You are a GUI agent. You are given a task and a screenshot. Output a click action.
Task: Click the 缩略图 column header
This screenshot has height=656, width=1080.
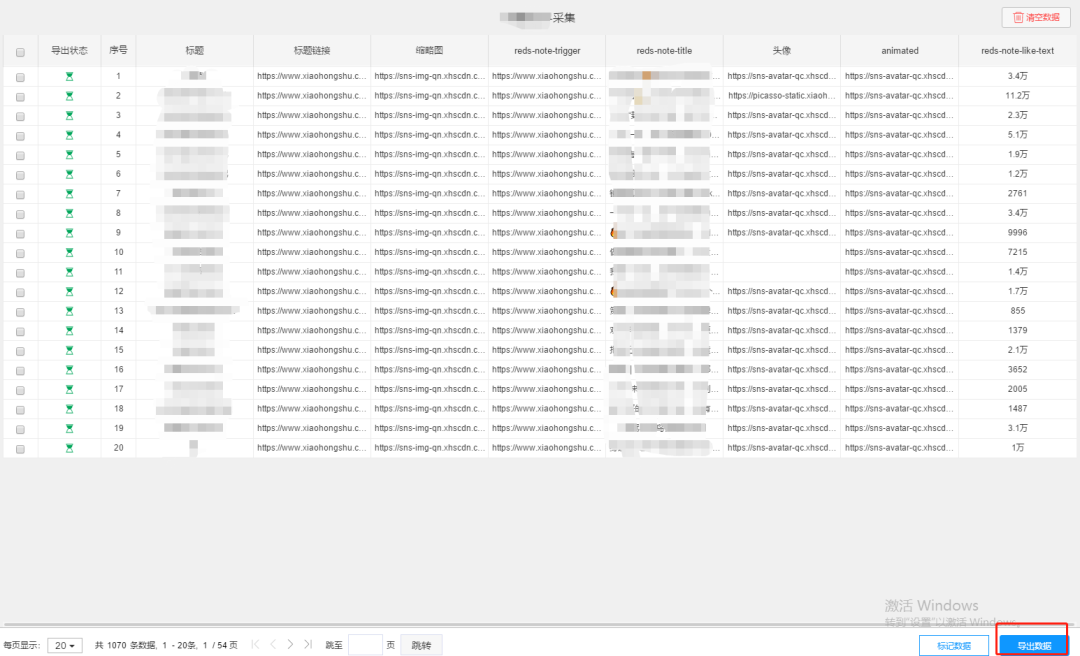coord(429,50)
